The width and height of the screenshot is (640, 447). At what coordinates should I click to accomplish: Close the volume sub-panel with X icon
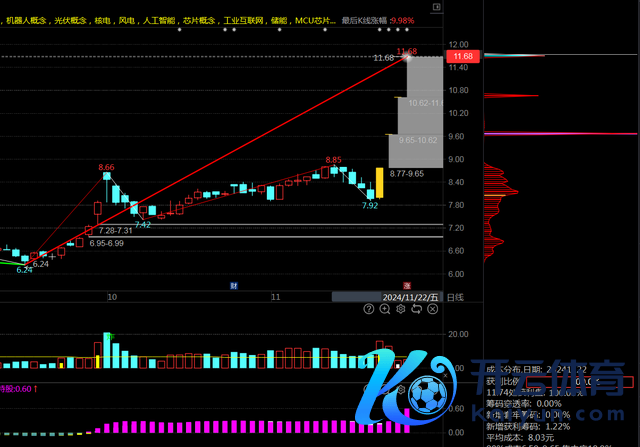[x=432, y=309]
